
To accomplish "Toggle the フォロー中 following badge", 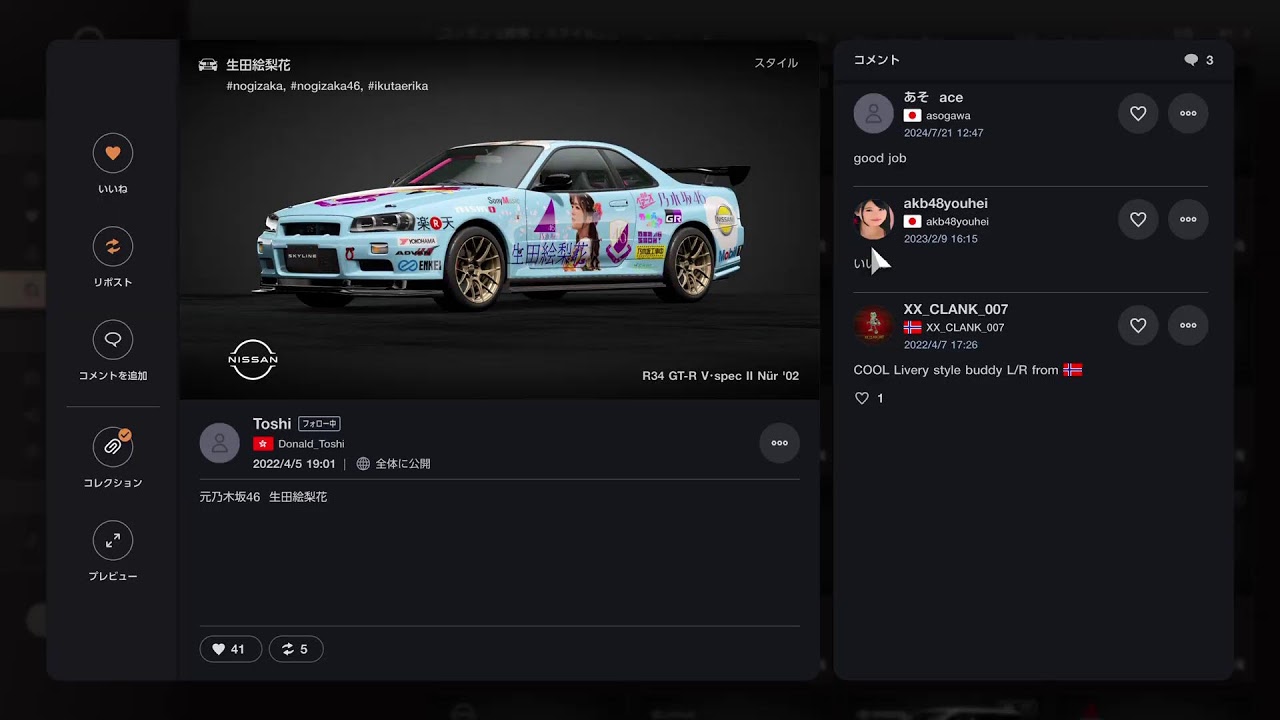I will click(x=320, y=424).
